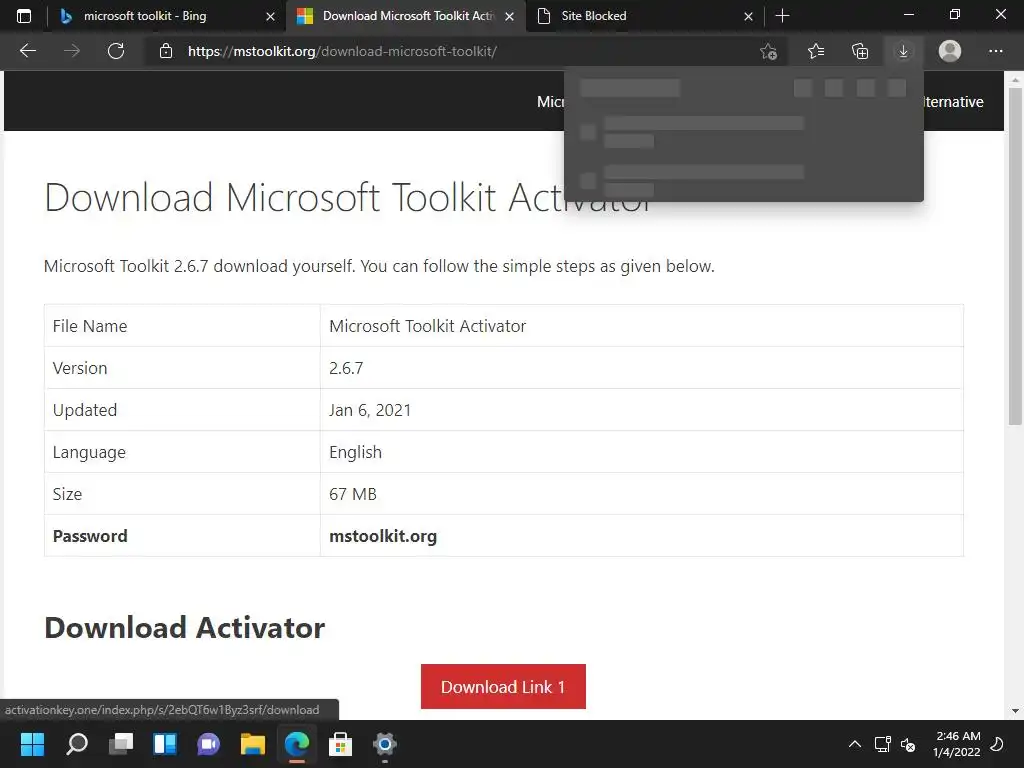
Task: Open File Explorer from taskbar
Action: pos(253,744)
